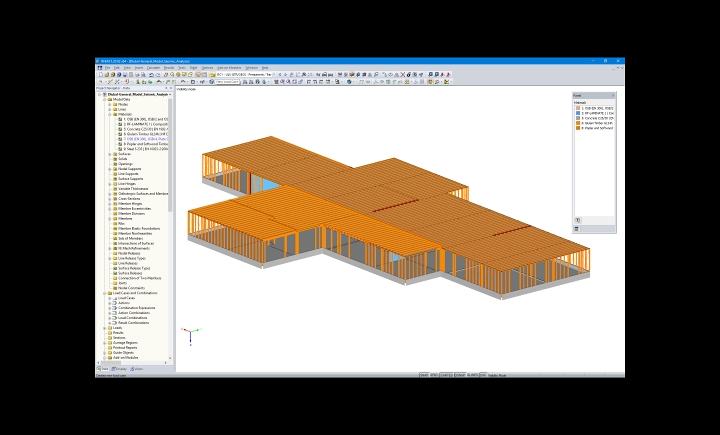Open the View menu
The width and height of the screenshot is (720, 435).
tap(127, 68)
